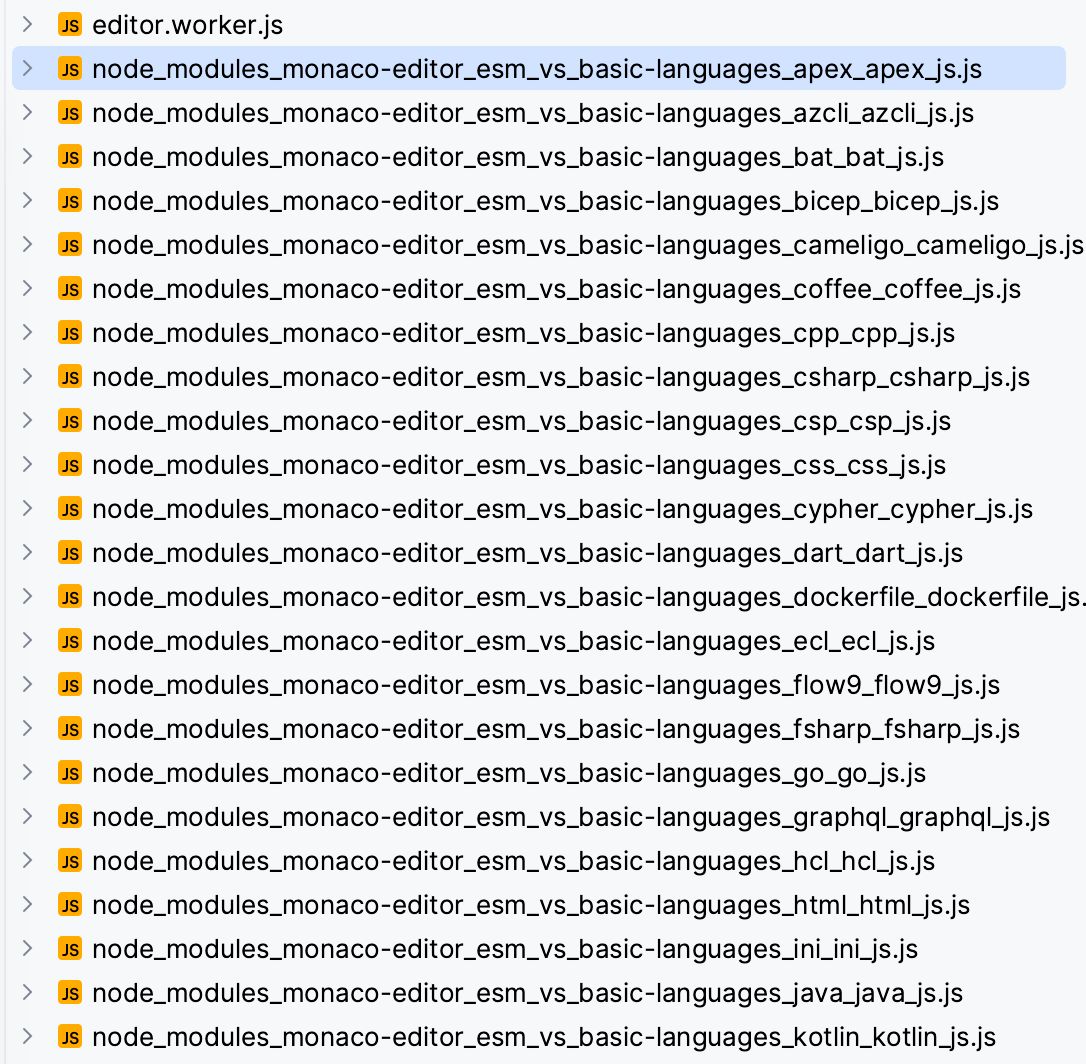Expand the csp_csp_js.js chevron
The height and width of the screenshot is (1064, 1086).
(x=28, y=420)
